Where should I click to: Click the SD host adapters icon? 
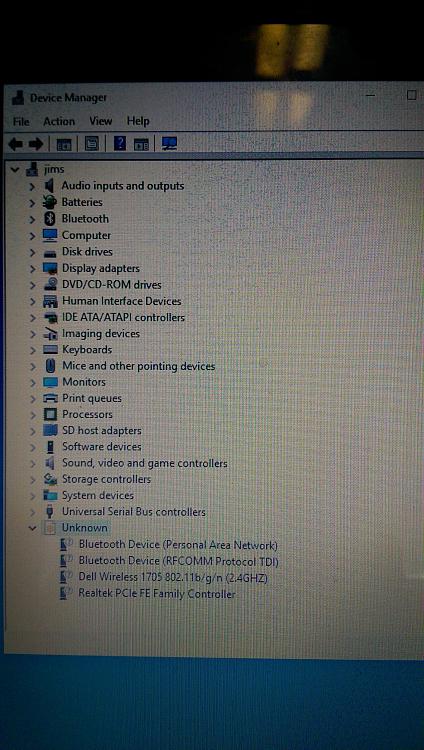coord(50,430)
